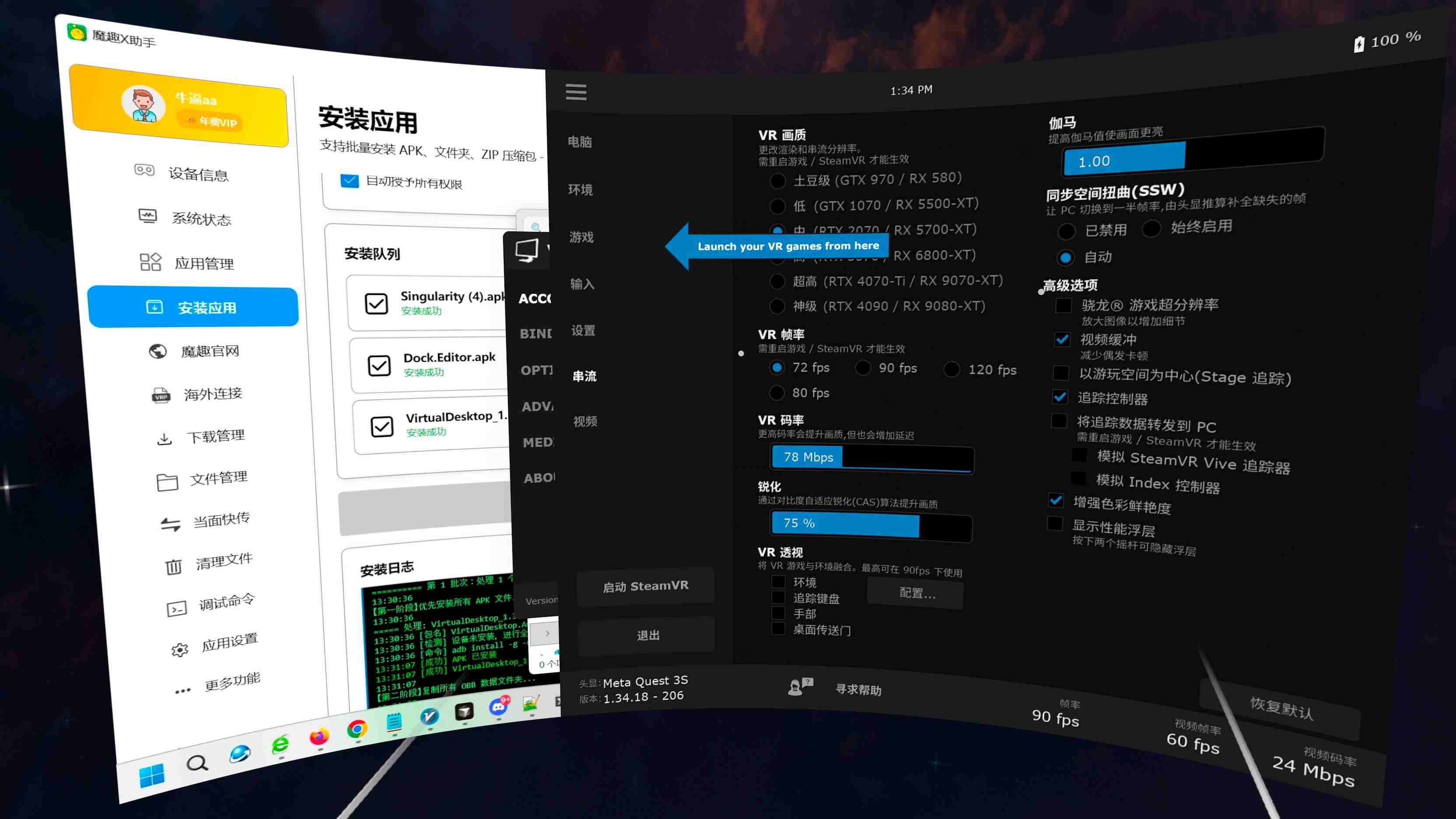Adjust the 伽马 1.00 slider
The width and height of the screenshot is (1456, 819).
point(1193,153)
